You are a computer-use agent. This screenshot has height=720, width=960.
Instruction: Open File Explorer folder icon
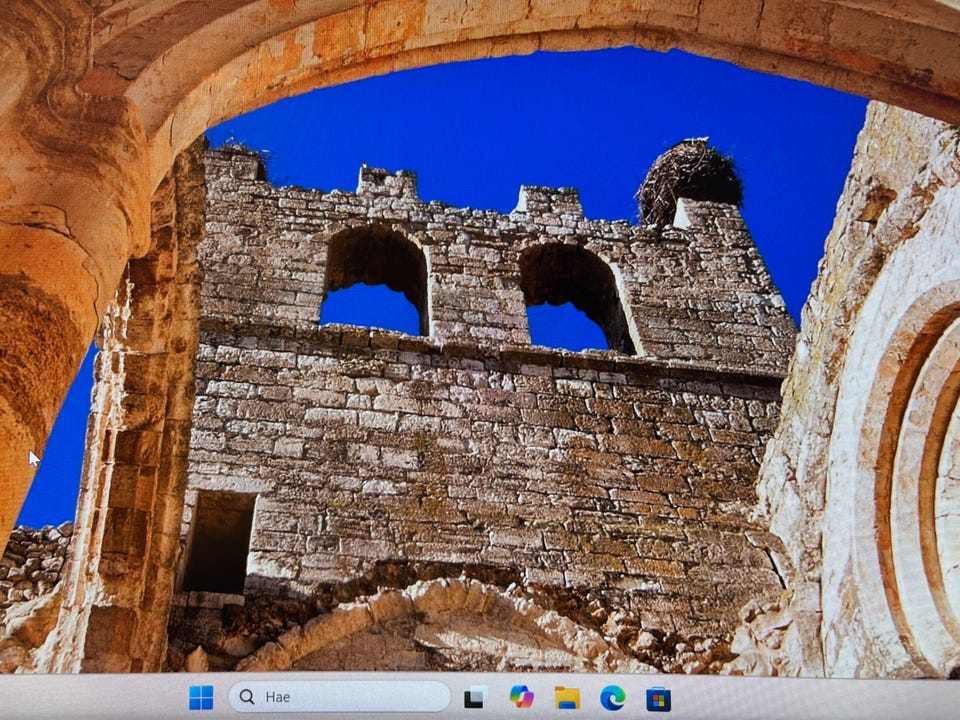coord(567,697)
